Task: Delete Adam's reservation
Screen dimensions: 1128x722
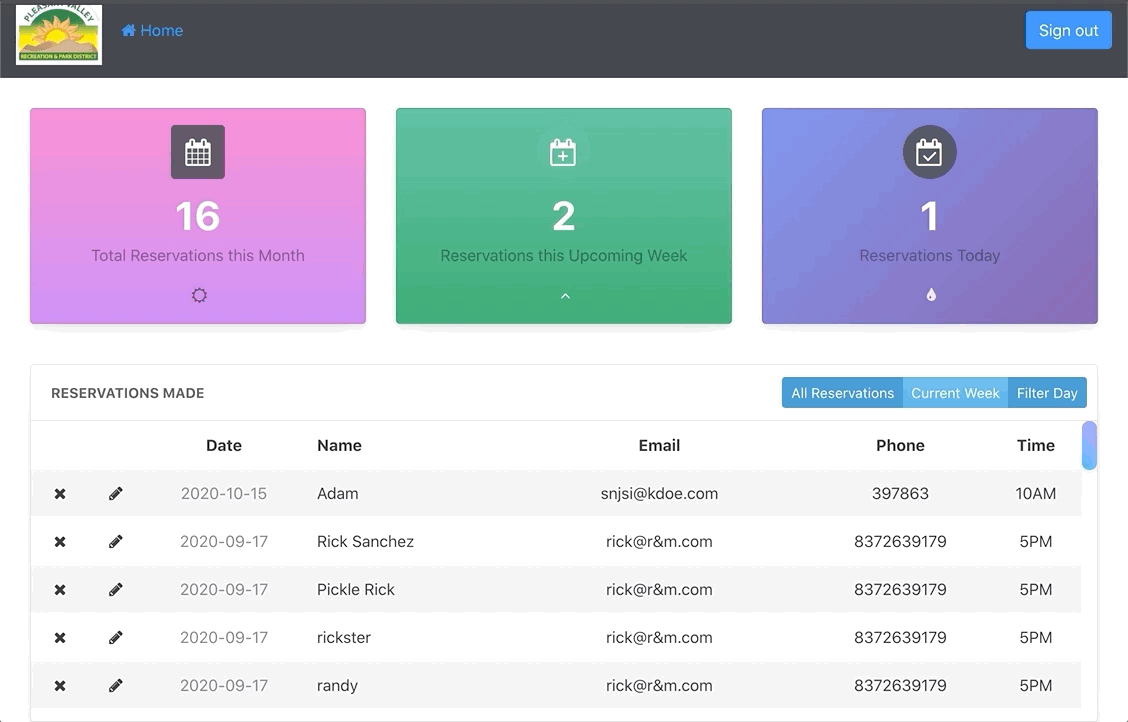Action: (x=60, y=494)
